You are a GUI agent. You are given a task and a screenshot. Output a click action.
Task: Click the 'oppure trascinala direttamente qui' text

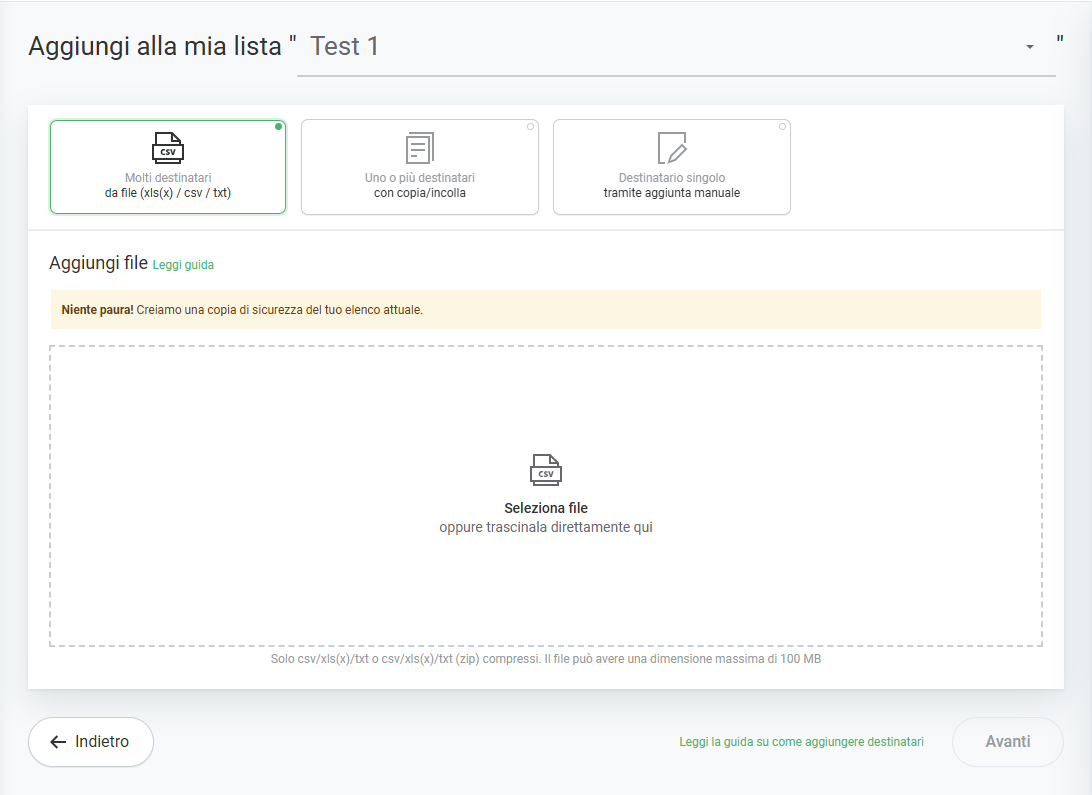[546, 527]
